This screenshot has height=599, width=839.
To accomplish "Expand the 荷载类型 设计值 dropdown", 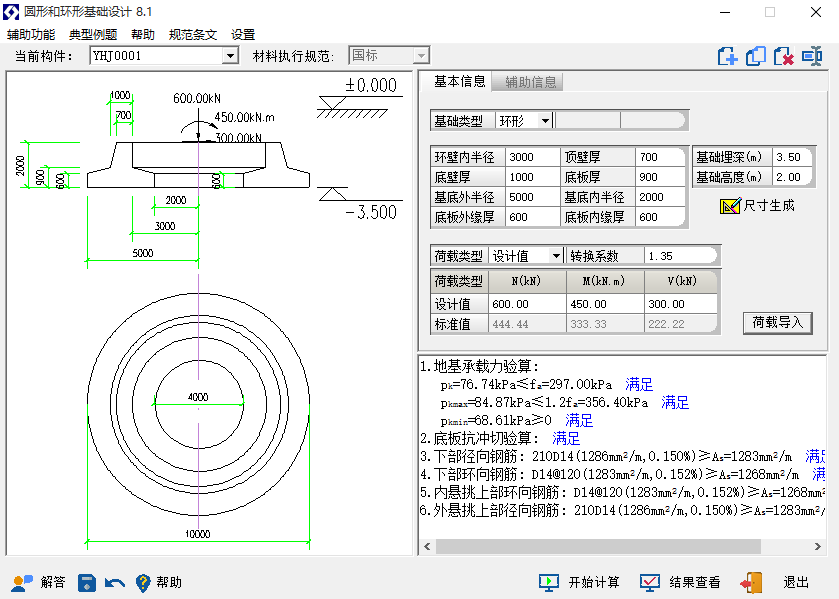I will (x=556, y=256).
